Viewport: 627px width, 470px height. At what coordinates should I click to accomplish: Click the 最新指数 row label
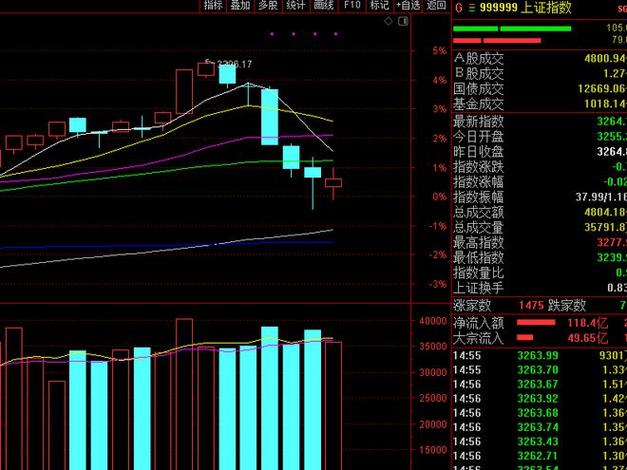tap(478, 121)
